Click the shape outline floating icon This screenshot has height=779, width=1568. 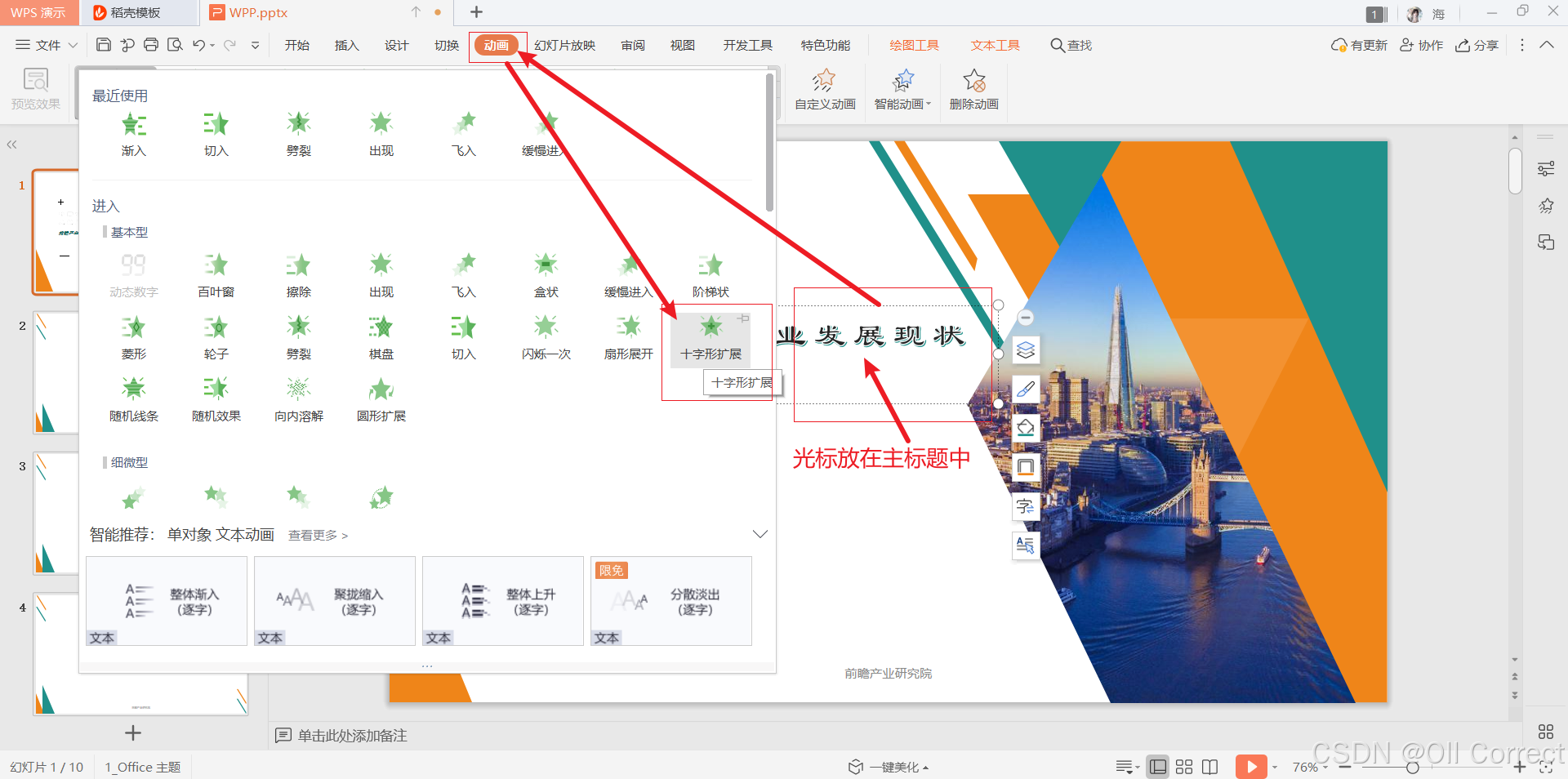point(1026,467)
